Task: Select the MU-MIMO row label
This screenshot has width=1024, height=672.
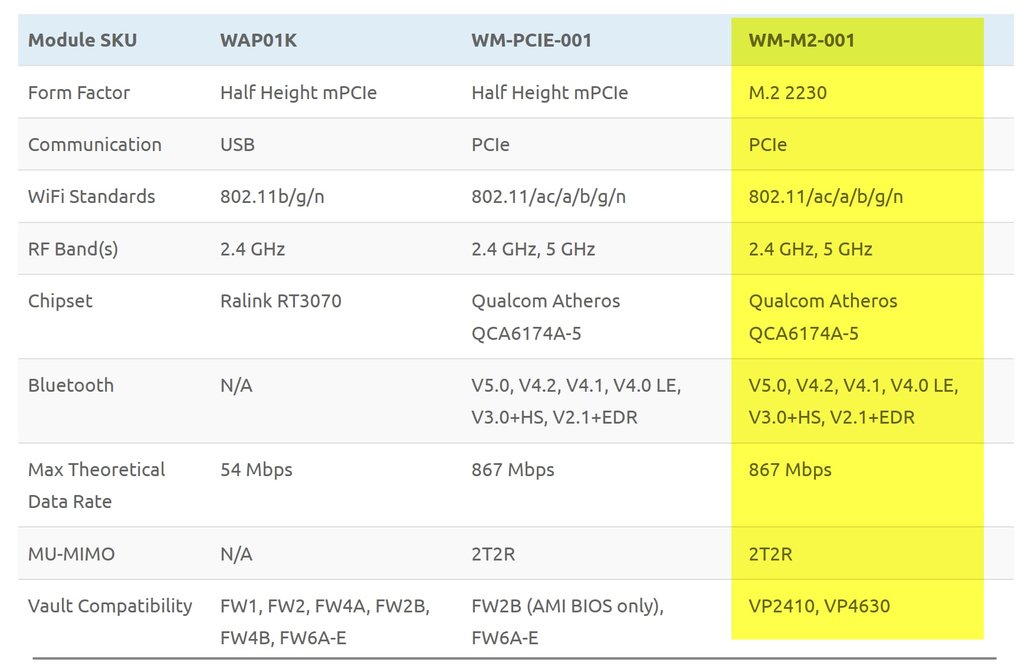Action: click(71, 554)
